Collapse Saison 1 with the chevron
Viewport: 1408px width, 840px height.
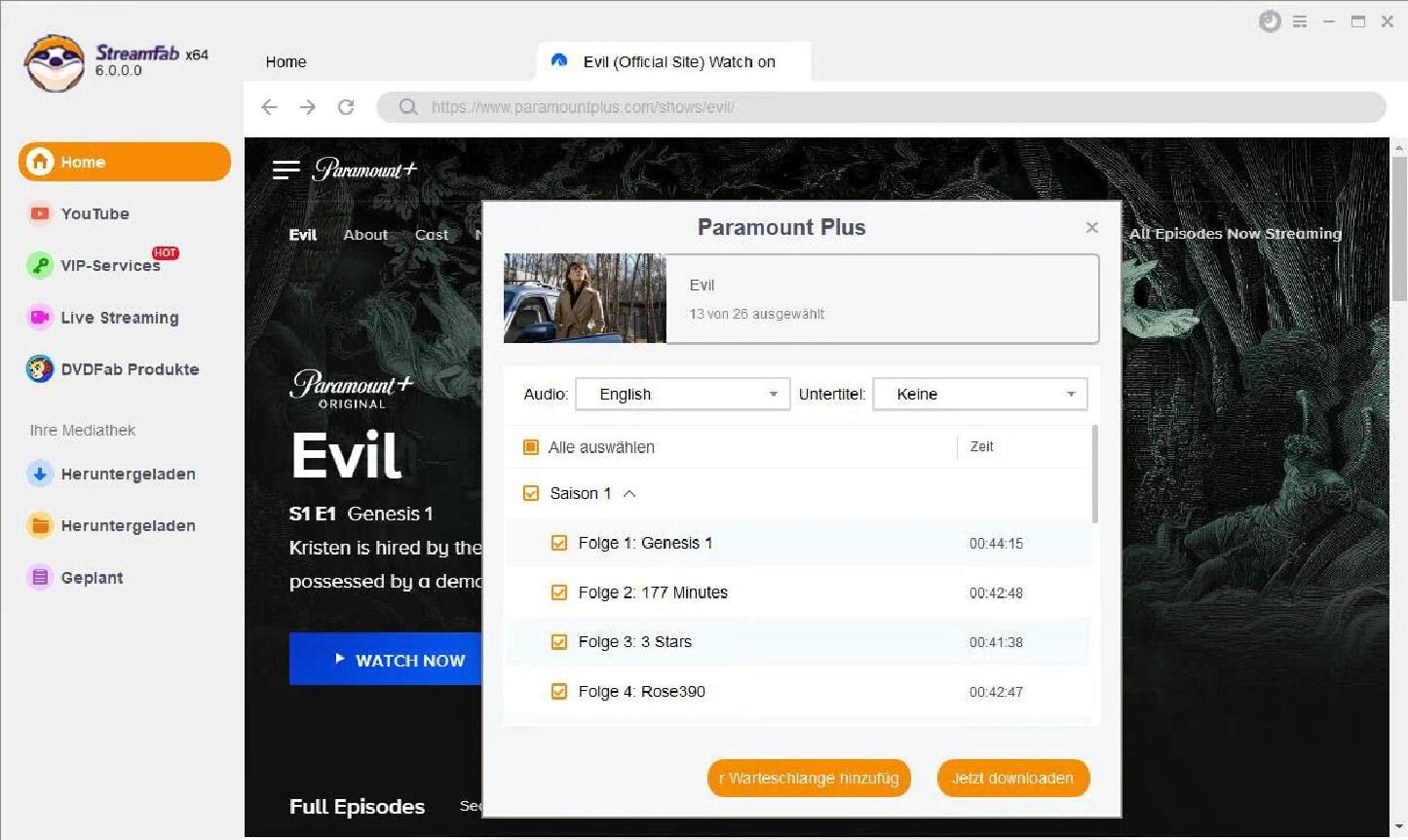[629, 493]
